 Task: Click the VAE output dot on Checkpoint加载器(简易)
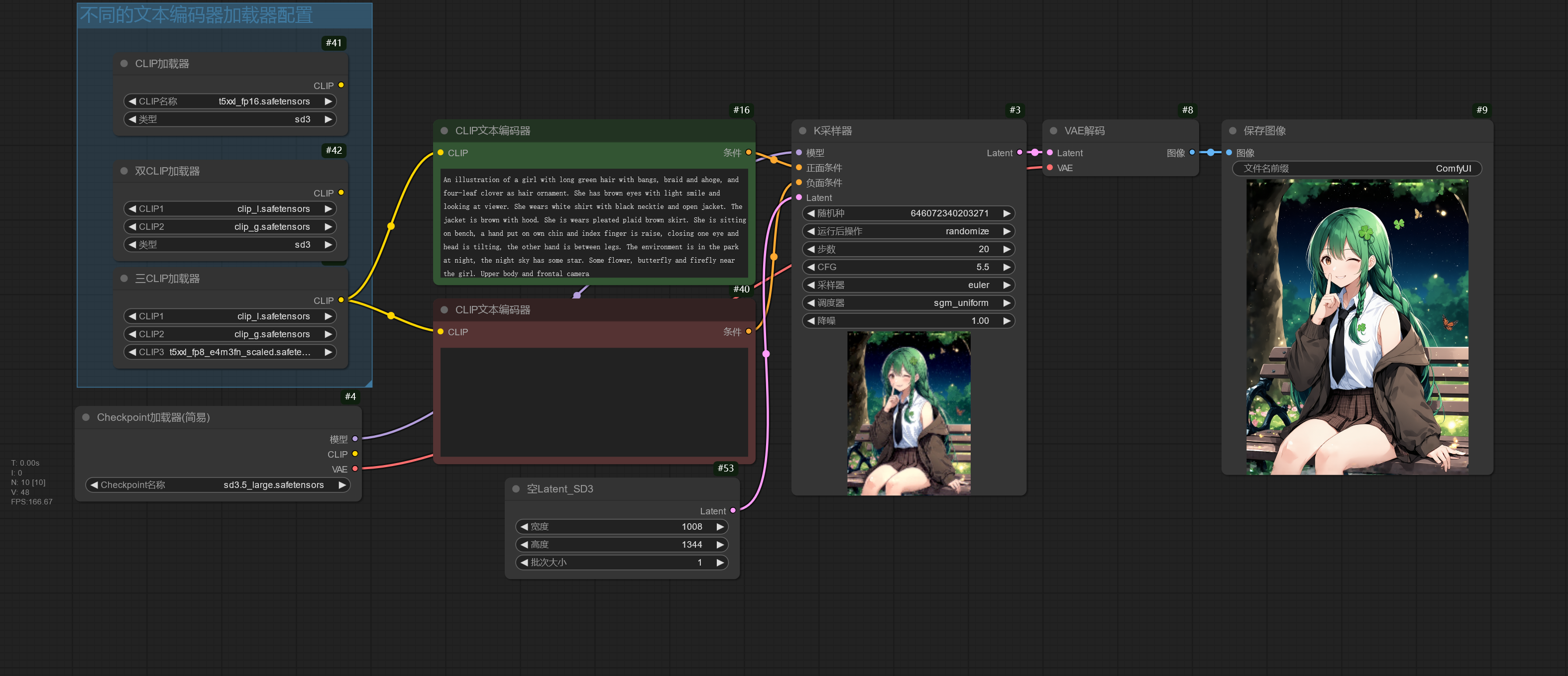[x=356, y=469]
